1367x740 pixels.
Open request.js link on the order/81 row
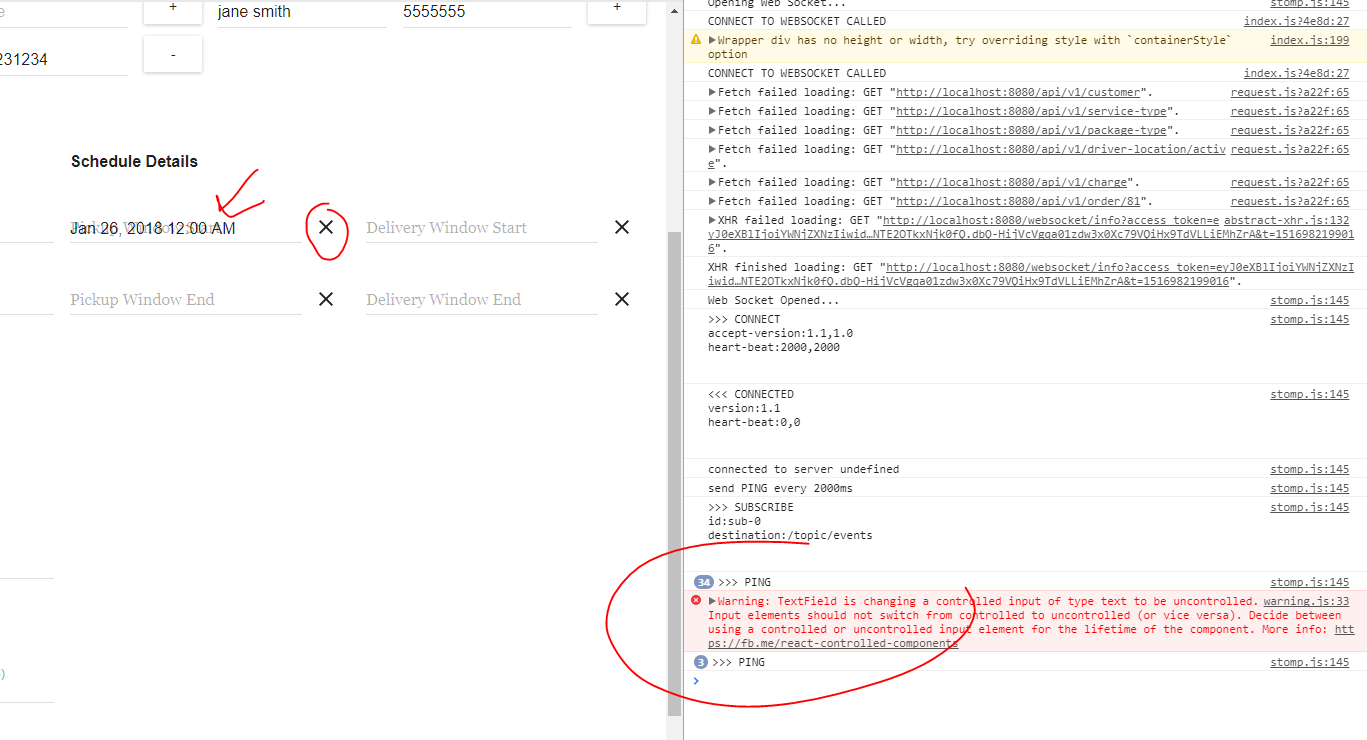[1290, 201]
